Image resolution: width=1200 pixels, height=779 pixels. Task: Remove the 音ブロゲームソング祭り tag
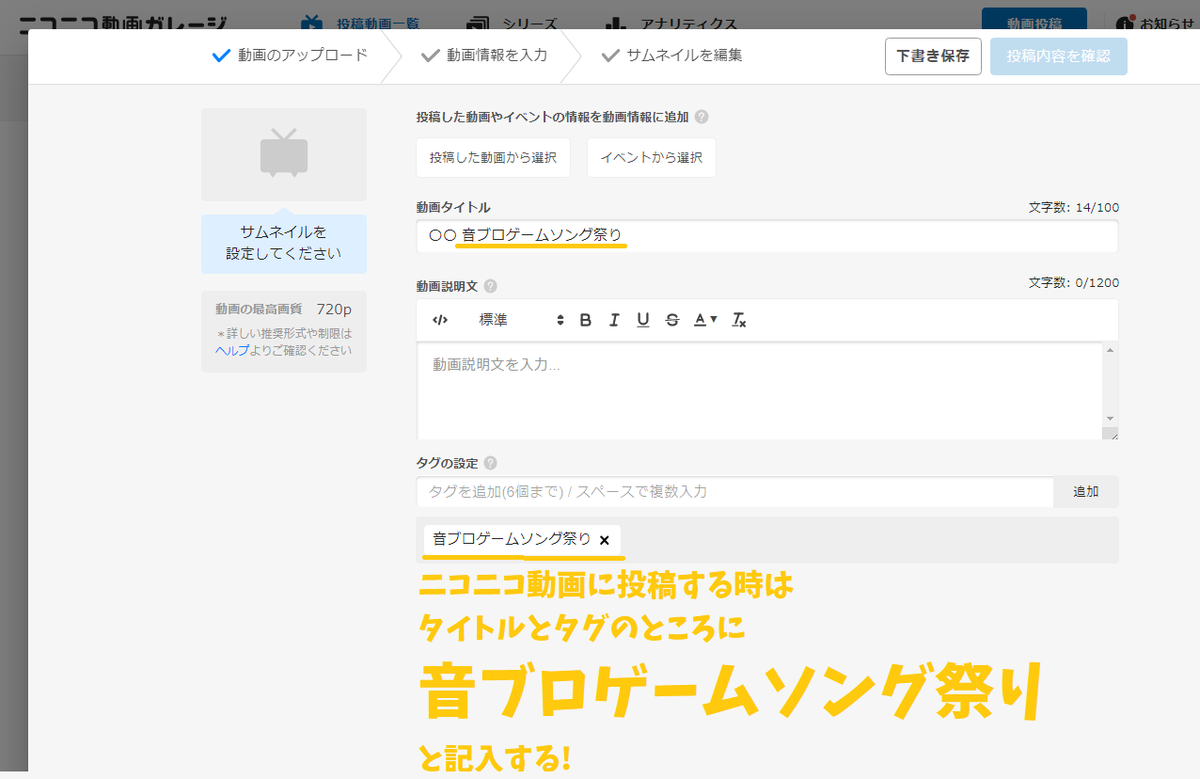coord(604,540)
